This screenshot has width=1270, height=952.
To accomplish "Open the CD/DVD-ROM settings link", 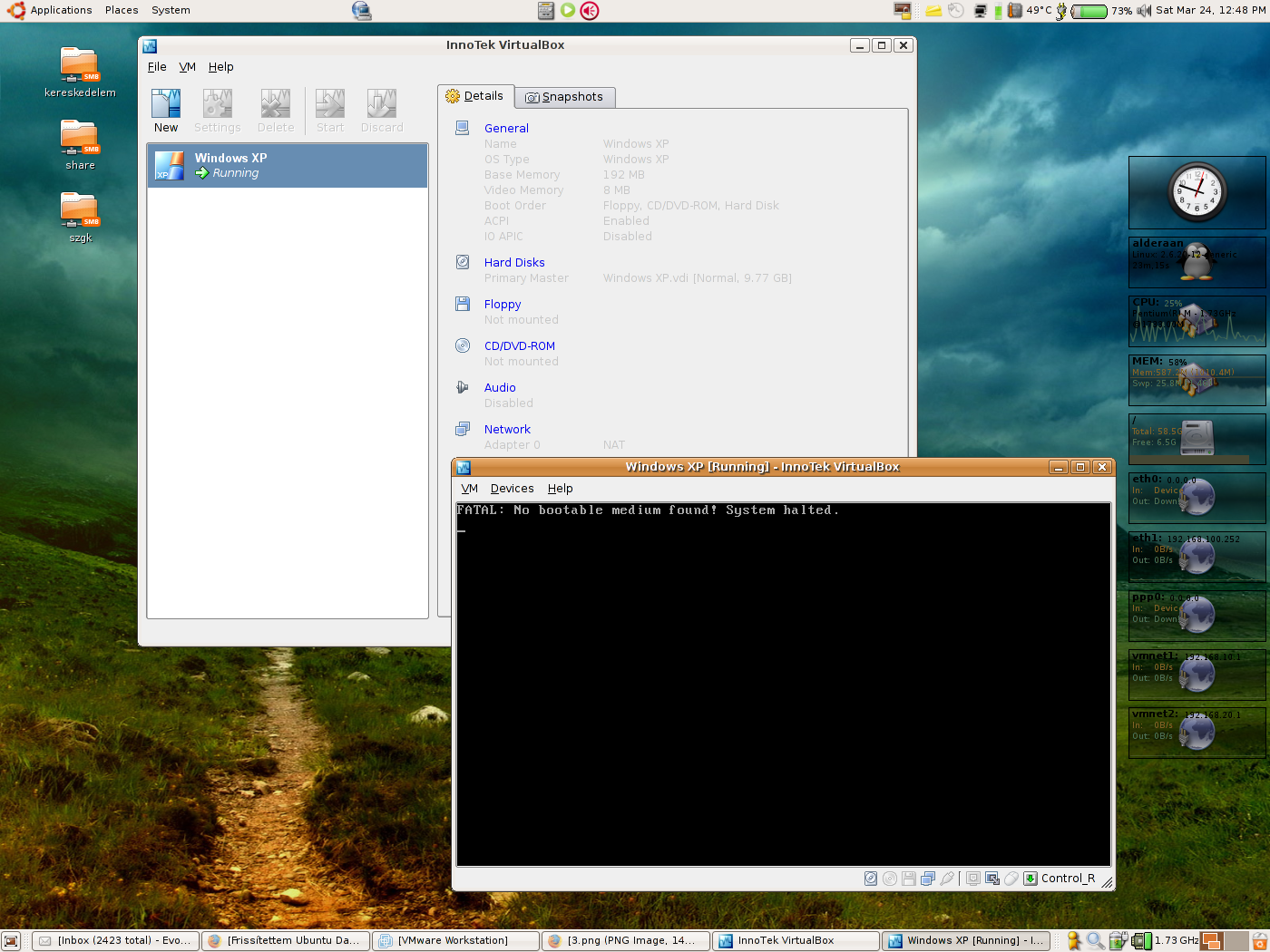I will coord(520,346).
